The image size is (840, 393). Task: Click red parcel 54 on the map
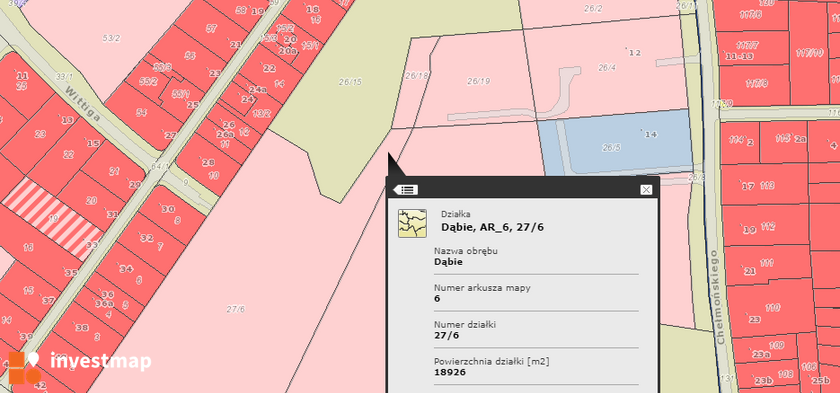(142, 114)
